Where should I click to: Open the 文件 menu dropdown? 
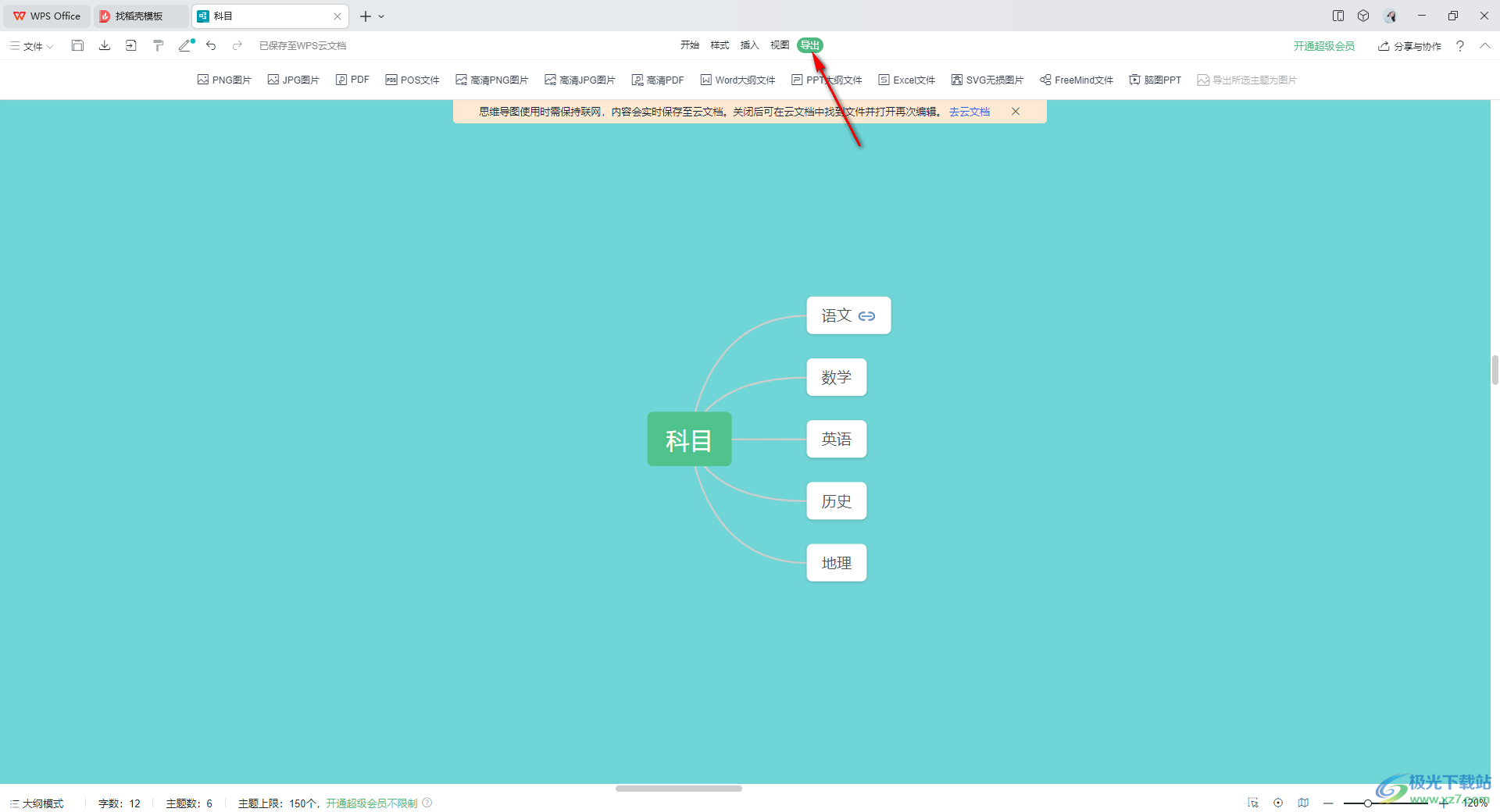pyautogui.click(x=32, y=46)
